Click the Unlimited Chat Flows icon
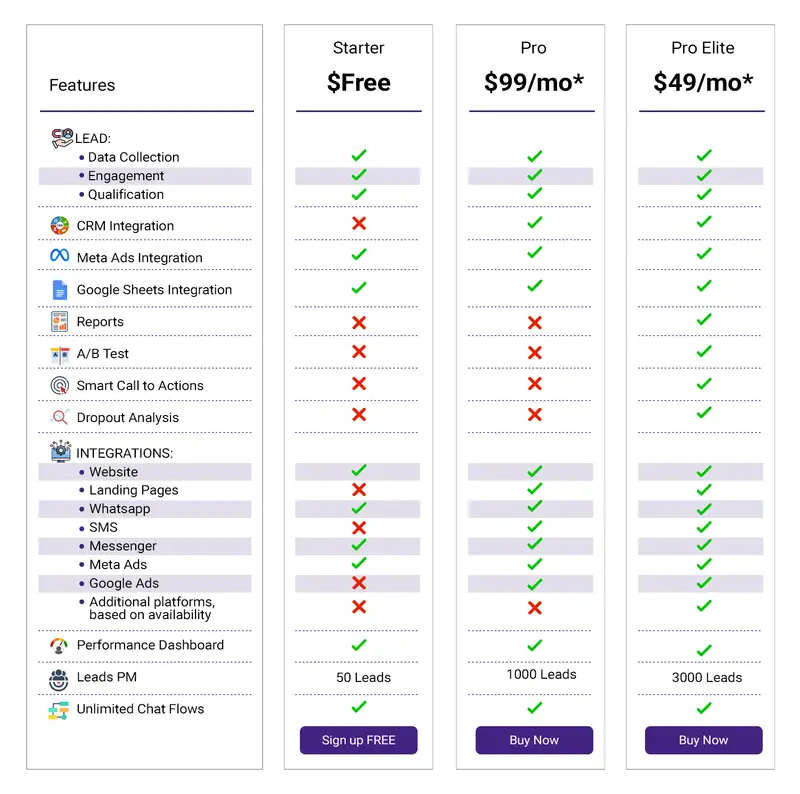The width and height of the screenshot is (800, 794). point(59,710)
